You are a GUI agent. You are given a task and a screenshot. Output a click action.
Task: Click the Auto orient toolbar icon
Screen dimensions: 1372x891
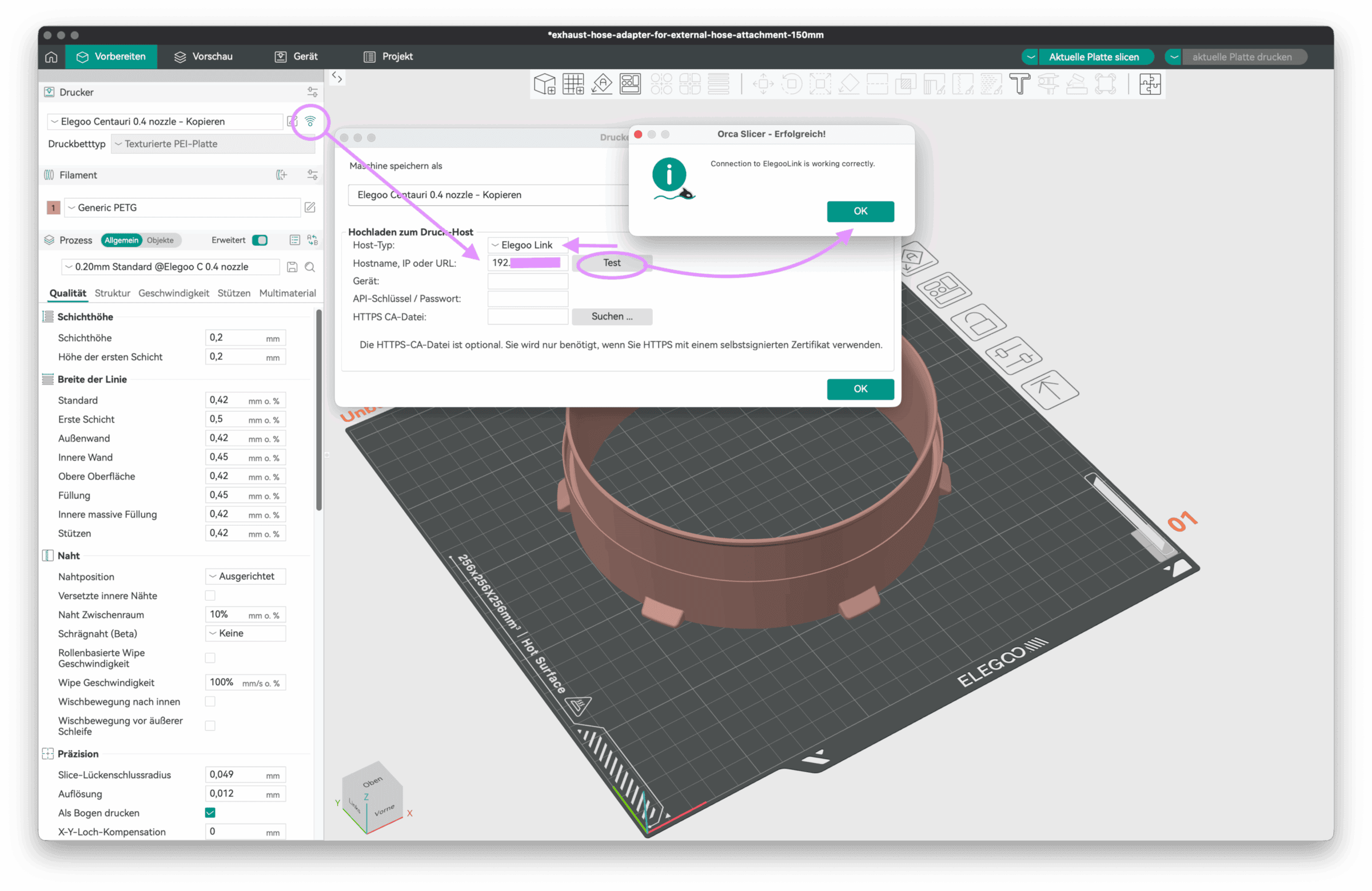coord(601,84)
